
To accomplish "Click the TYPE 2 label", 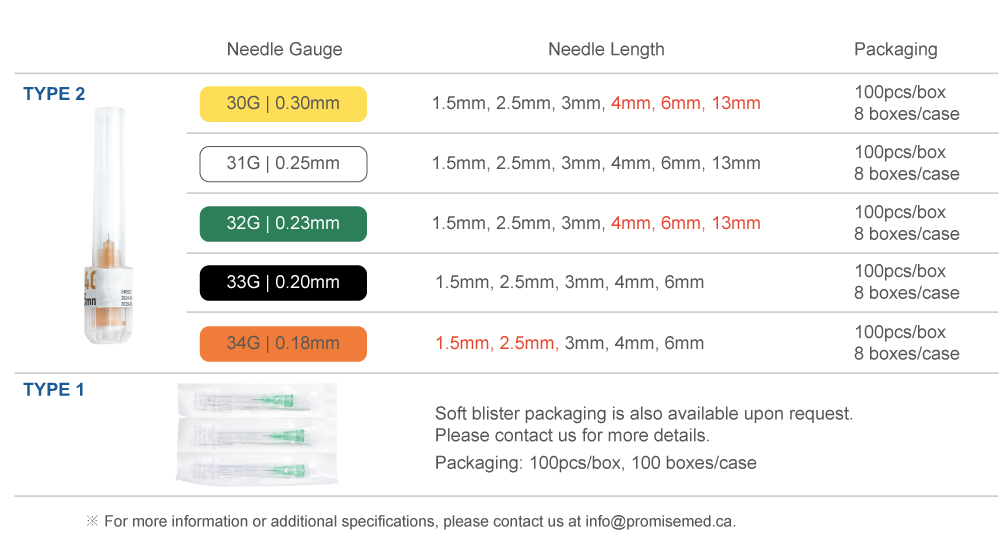I will [x=54, y=94].
